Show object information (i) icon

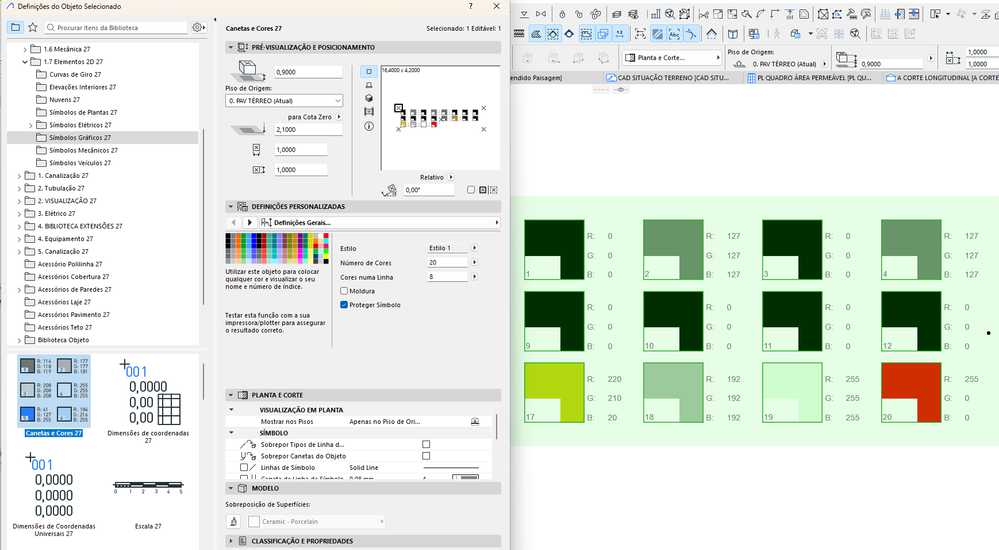[x=368, y=126]
